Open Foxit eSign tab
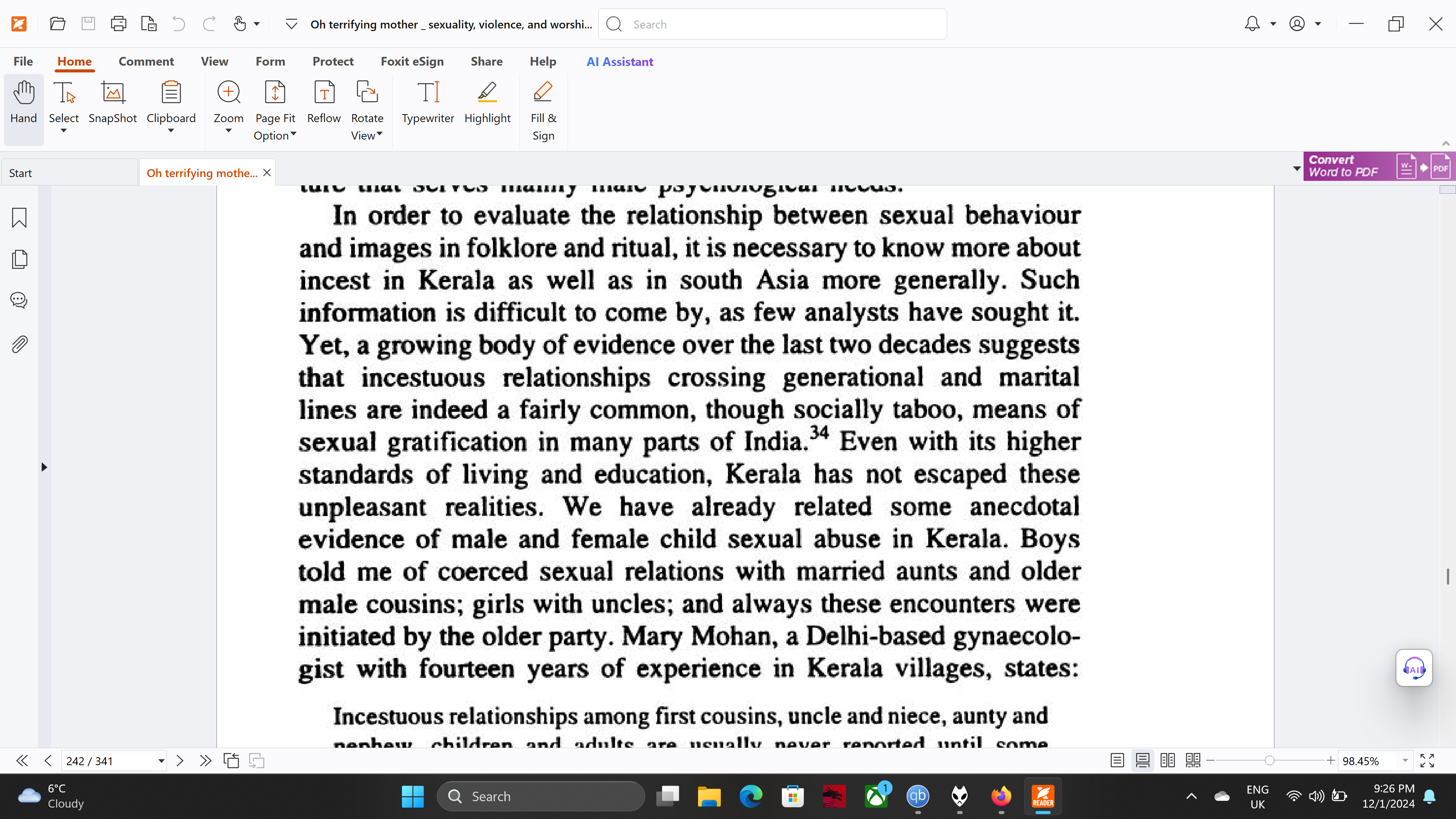Viewport: 1456px width, 819px height. 412,61
